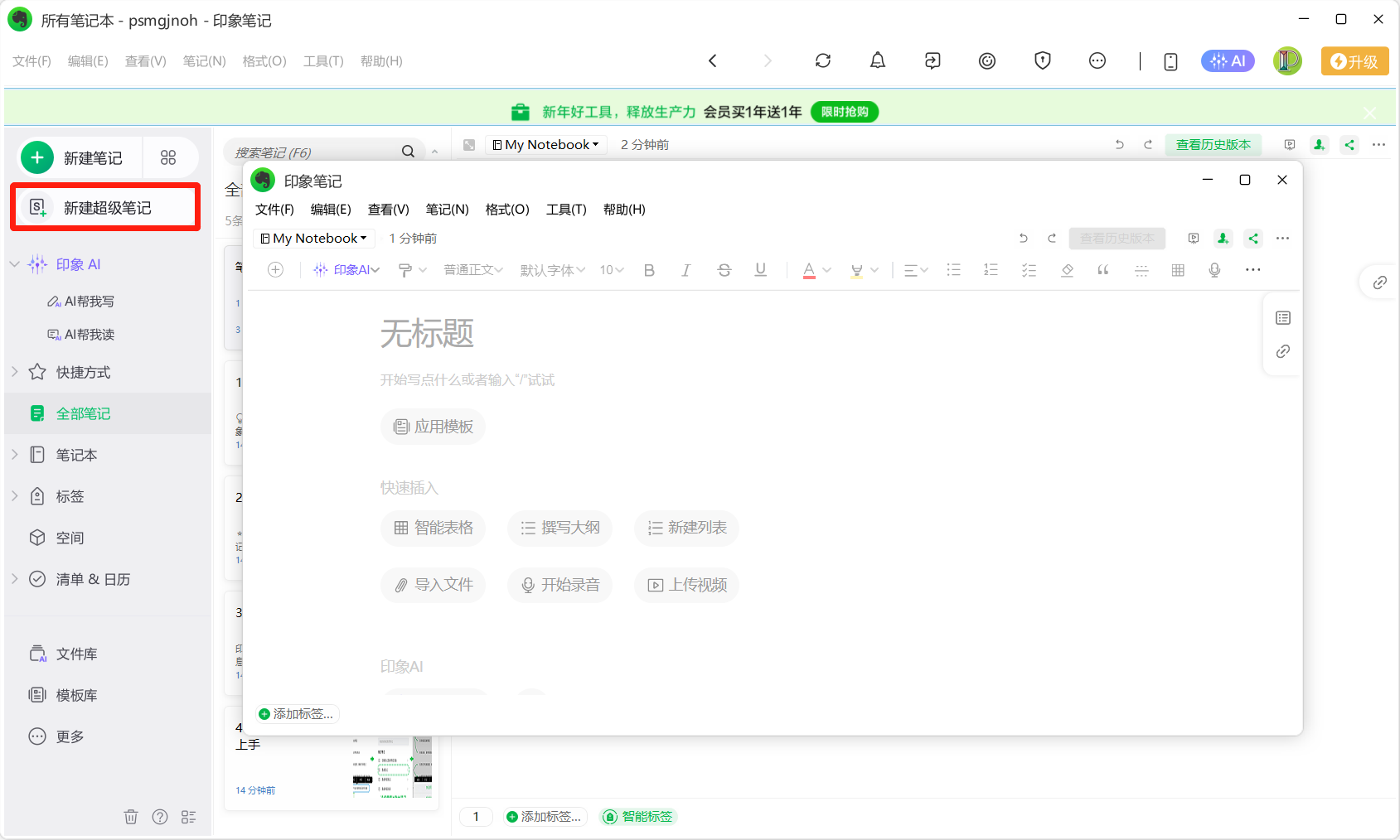Open the trash bin icon at sidebar bottom

131,817
